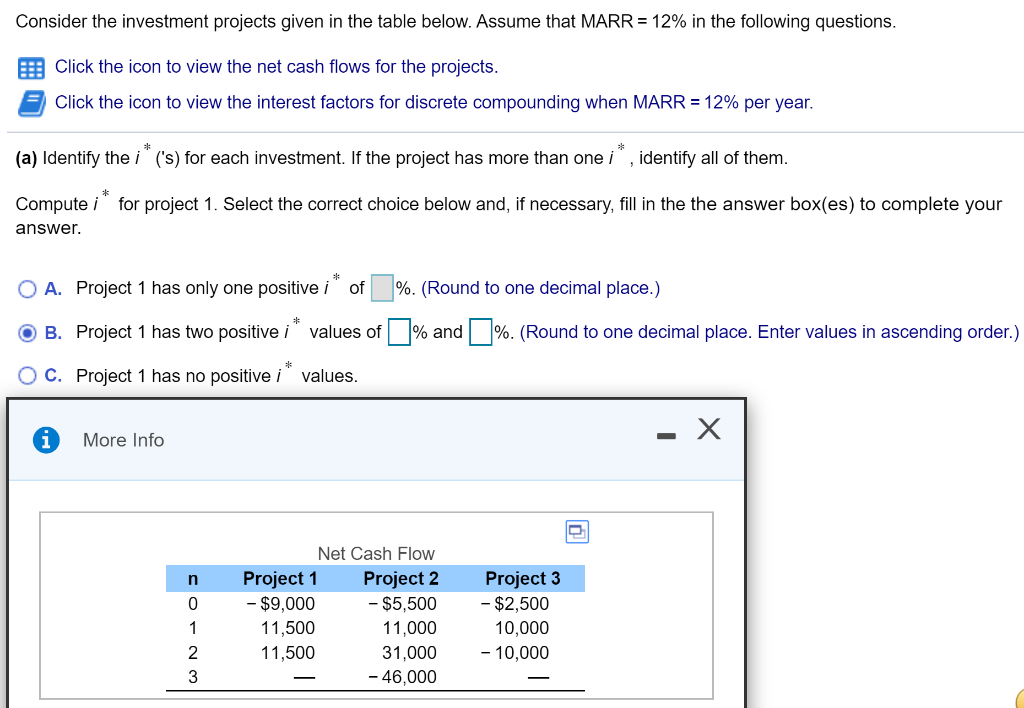Click the grid icon before the cash flows link
The width and height of the screenshot is (1024, 708).
32,66
